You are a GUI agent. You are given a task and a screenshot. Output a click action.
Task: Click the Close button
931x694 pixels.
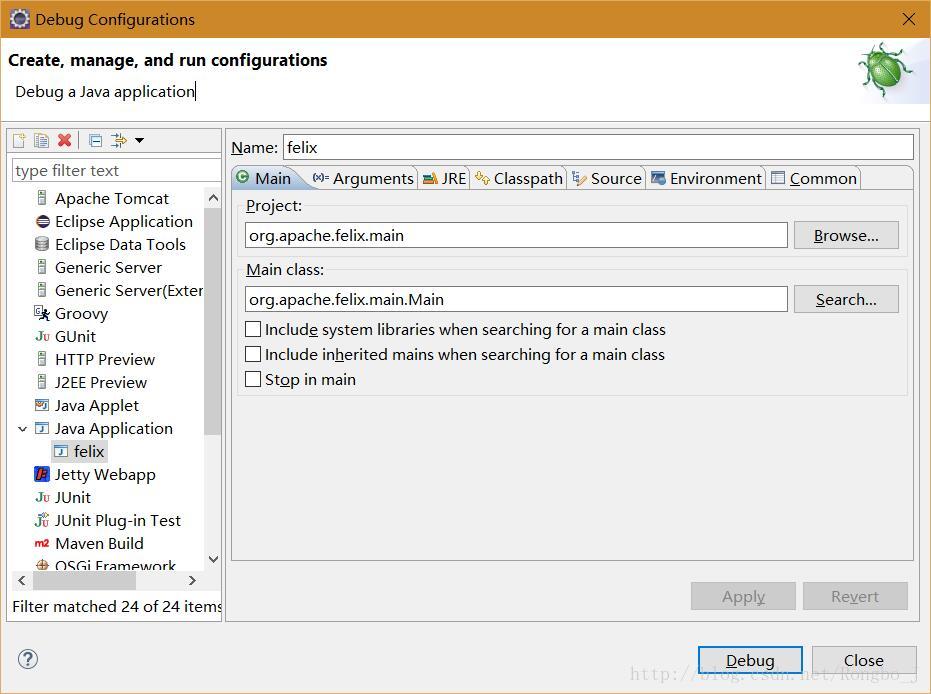864,660
